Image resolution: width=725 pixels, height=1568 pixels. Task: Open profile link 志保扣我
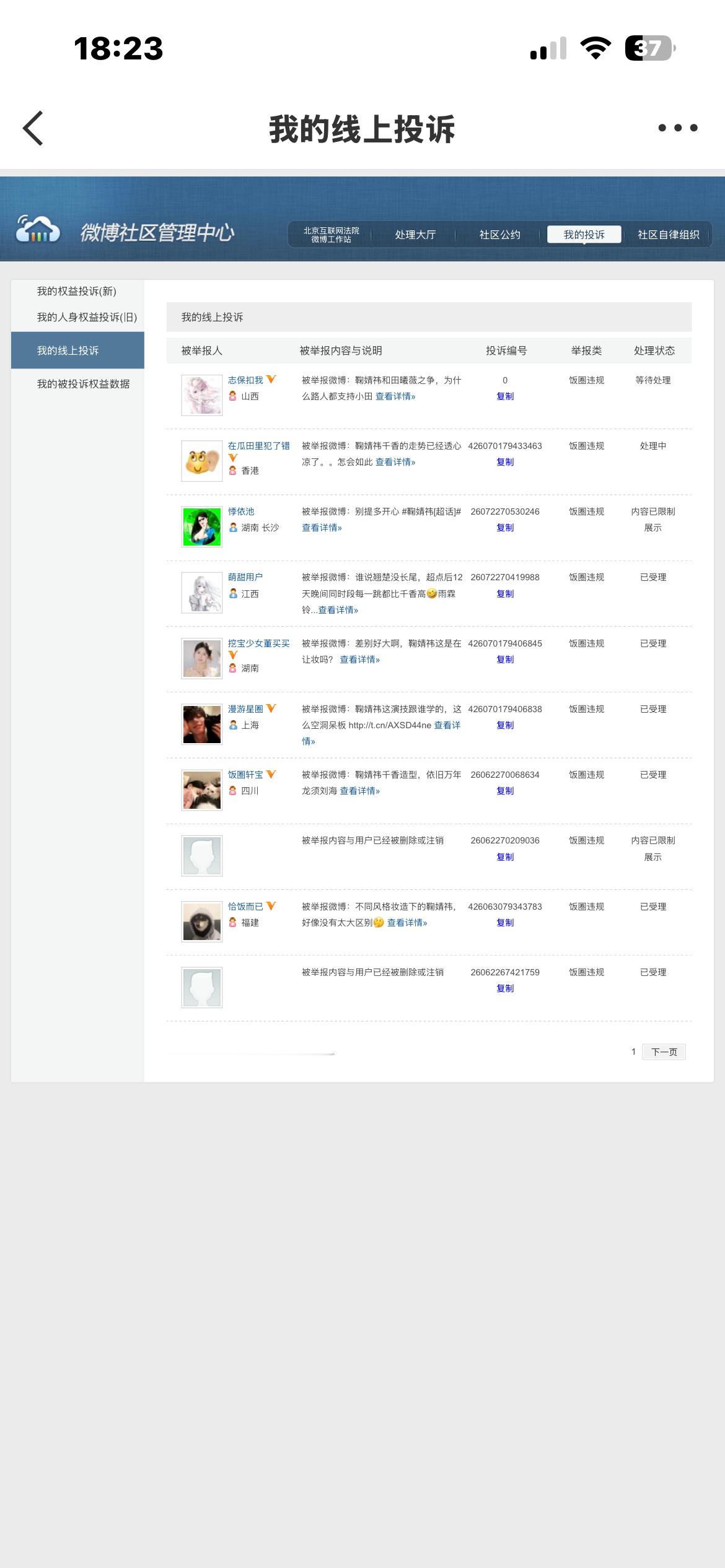pyautogui.click(x=245, y=380)
